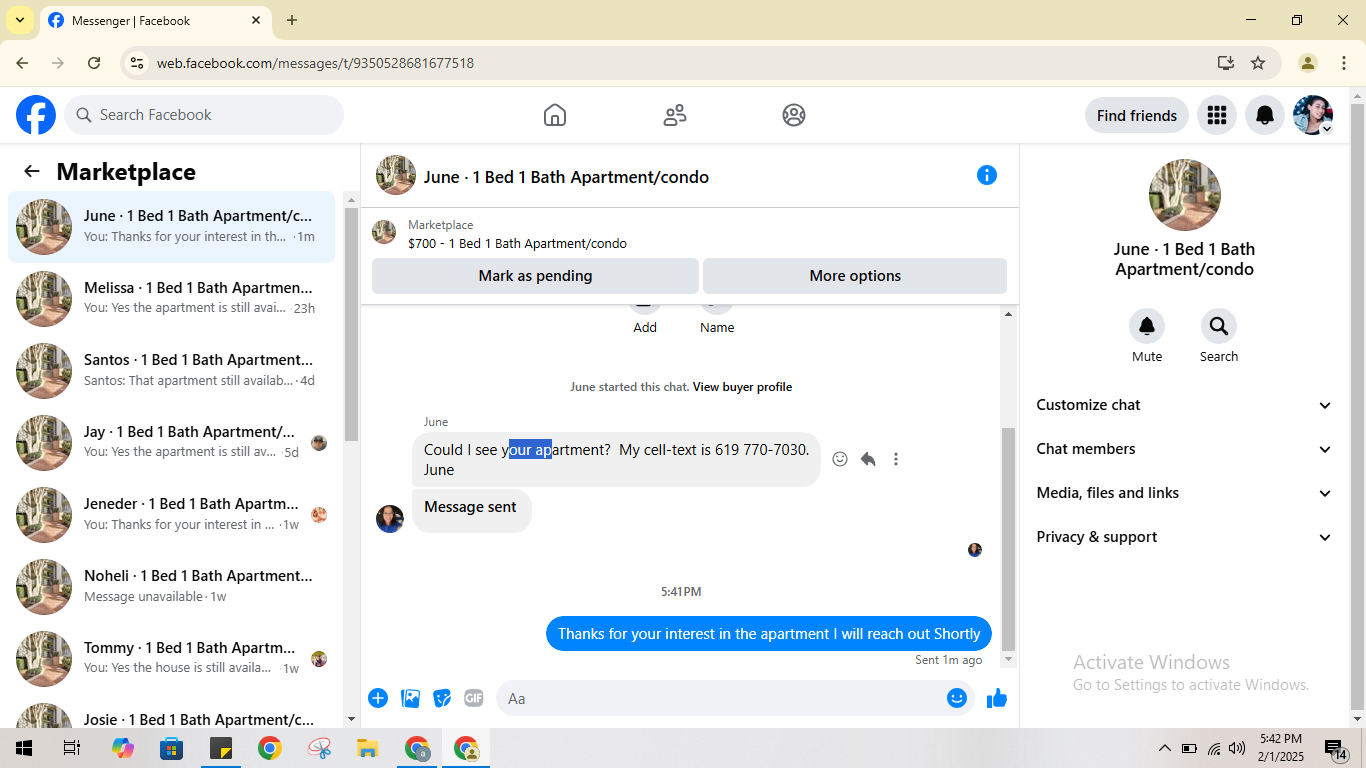Click listing thumbnail in right panel

[1184, 195]
